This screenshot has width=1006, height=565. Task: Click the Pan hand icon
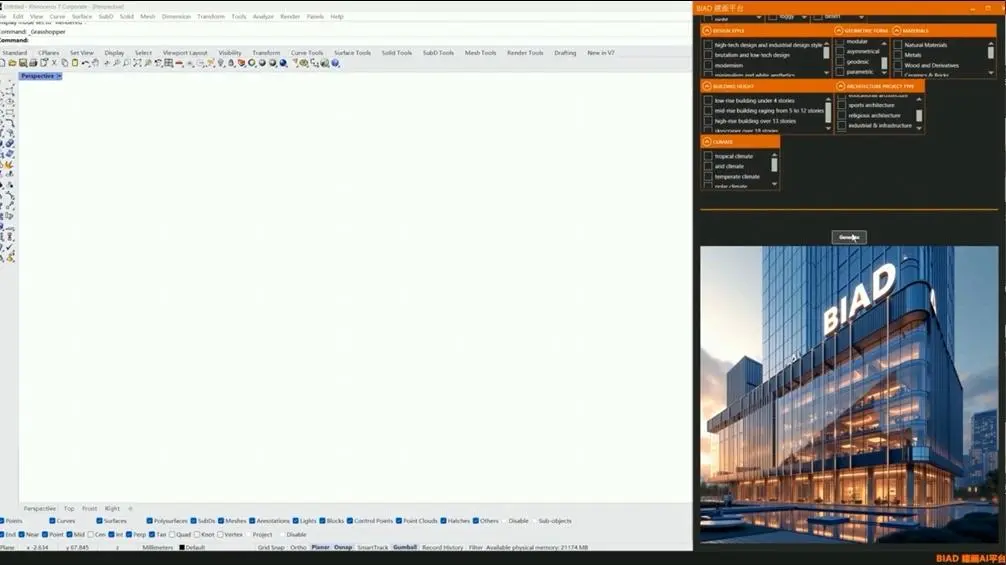(98, 63)
